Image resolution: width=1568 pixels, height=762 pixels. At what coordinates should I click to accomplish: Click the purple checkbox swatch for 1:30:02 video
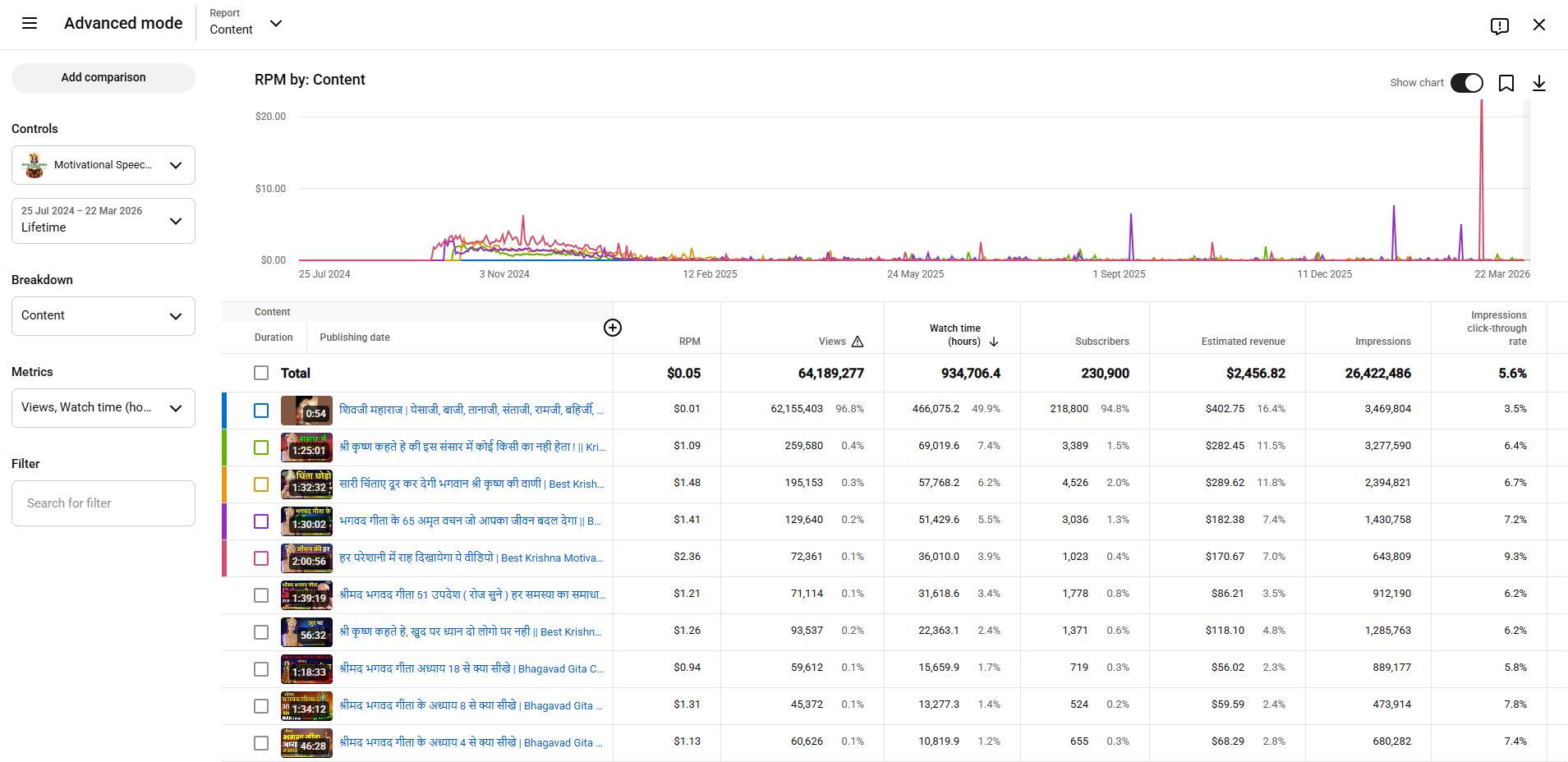point(261,521)
